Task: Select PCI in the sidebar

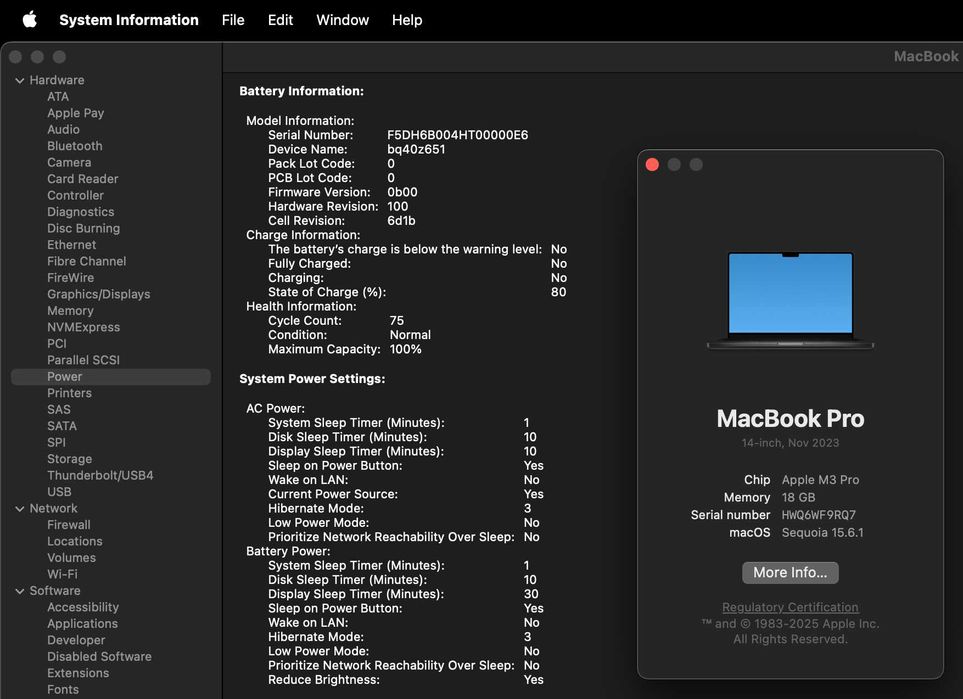Action: coord(57,344)
